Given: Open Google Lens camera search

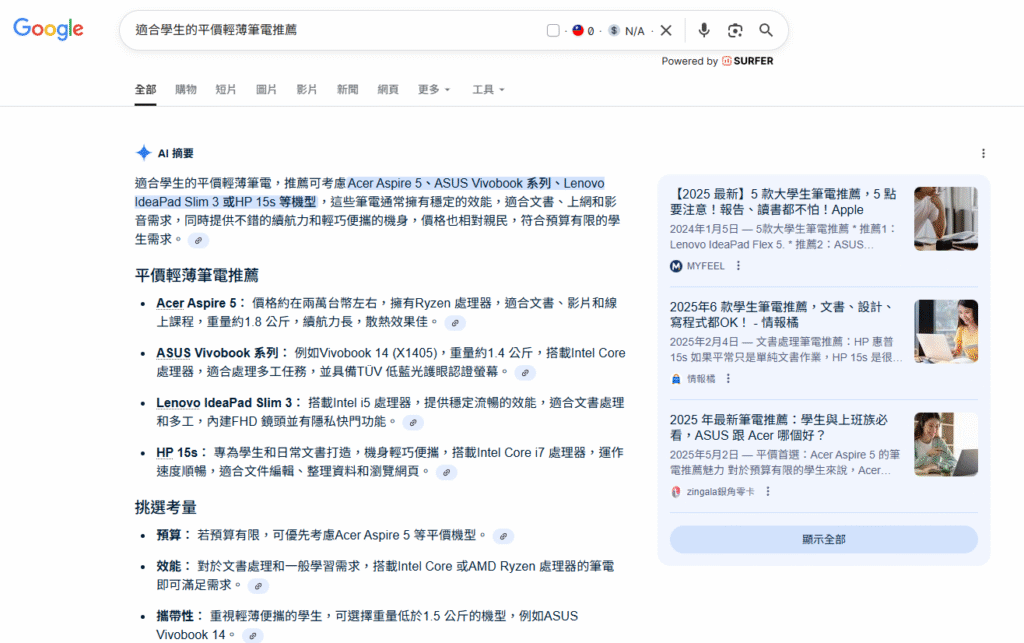Looking at the screenshot, I should tap(735, 31).
